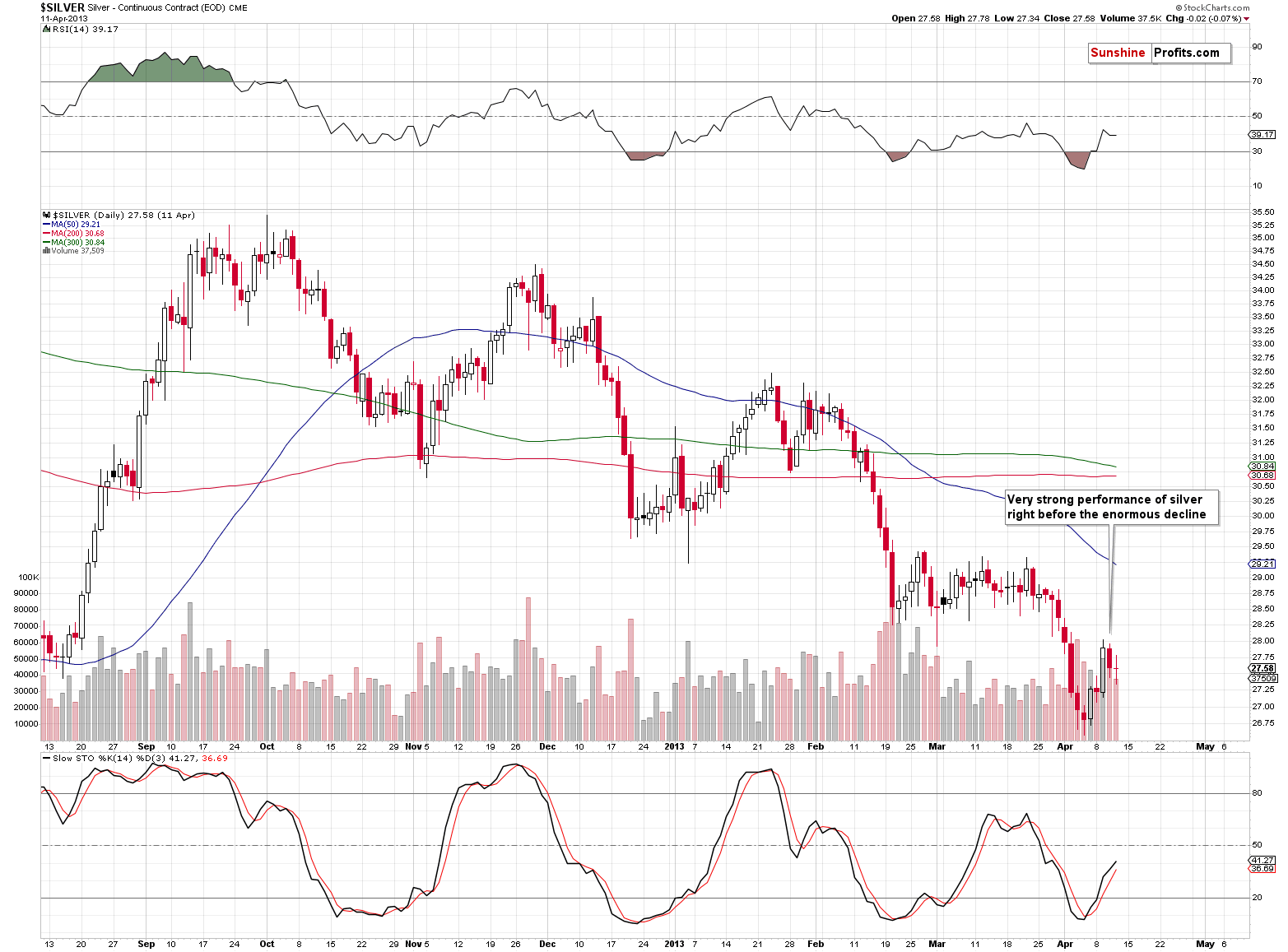1288x952 pixels.
Task: Click the May month marker under price chart
Action: (x=1205, y=747)
